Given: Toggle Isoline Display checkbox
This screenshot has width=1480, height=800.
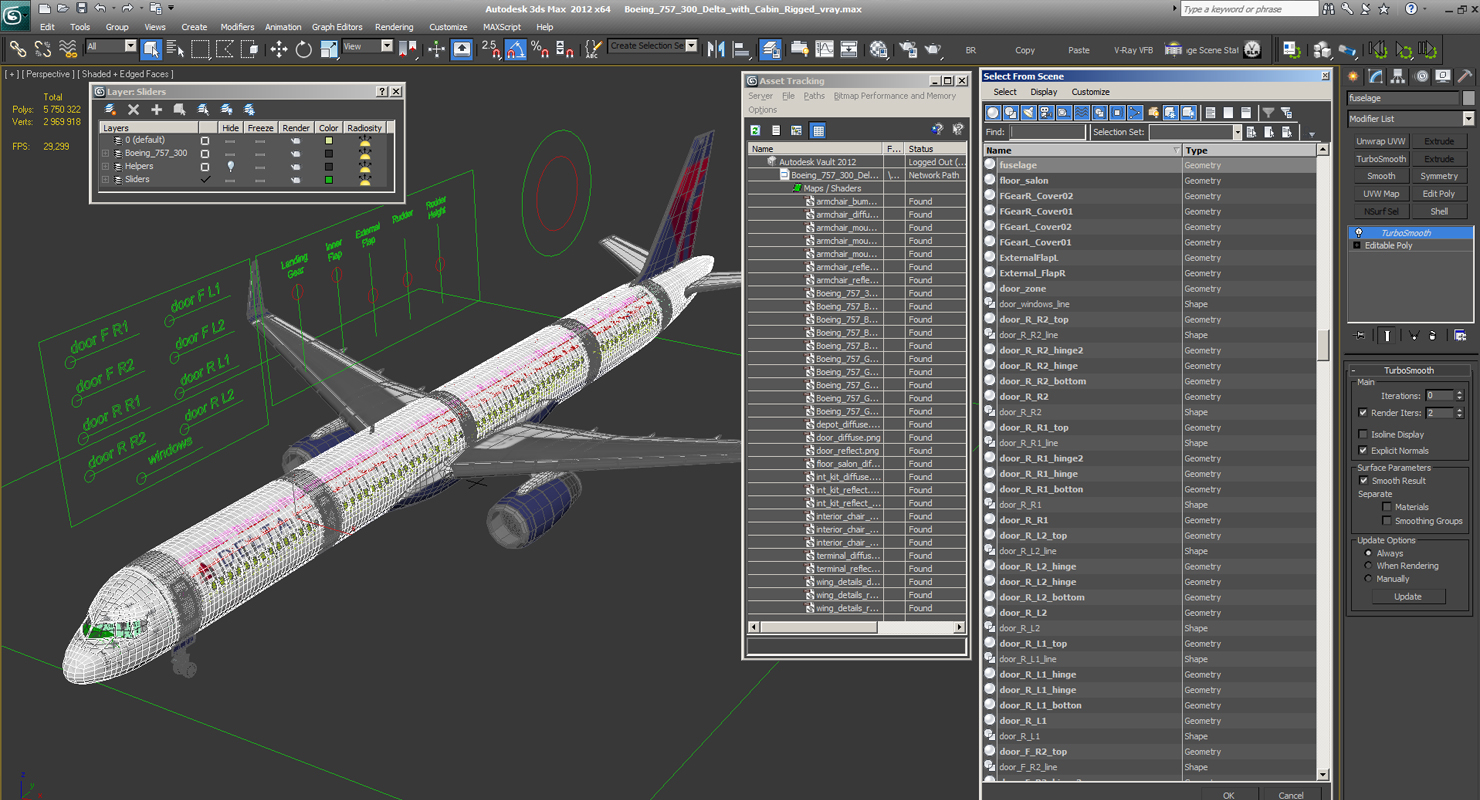Looking at the screenshot, I should 1363,434.
